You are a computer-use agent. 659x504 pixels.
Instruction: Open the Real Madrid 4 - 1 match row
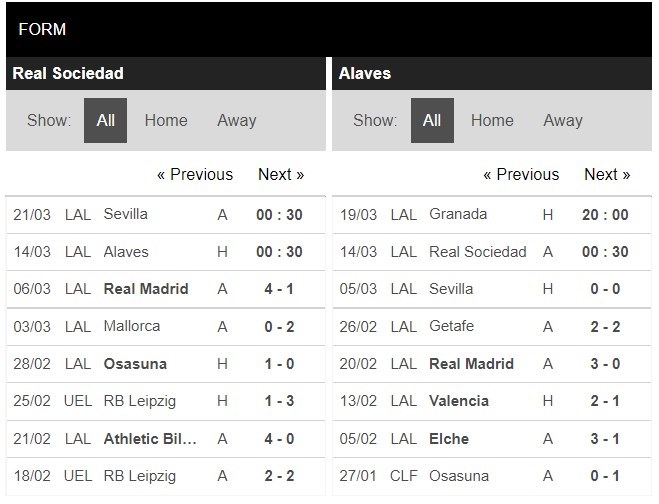(x=166, y=289)
